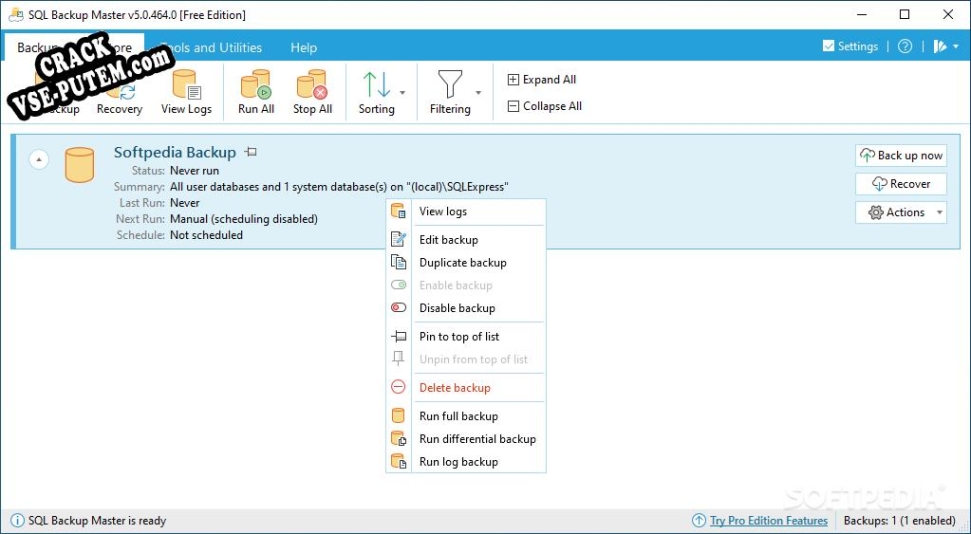Click 'SQL Backup Master is ready' status text
The image size is (971, 534).
pyautogui.click(x=97, y=521)
